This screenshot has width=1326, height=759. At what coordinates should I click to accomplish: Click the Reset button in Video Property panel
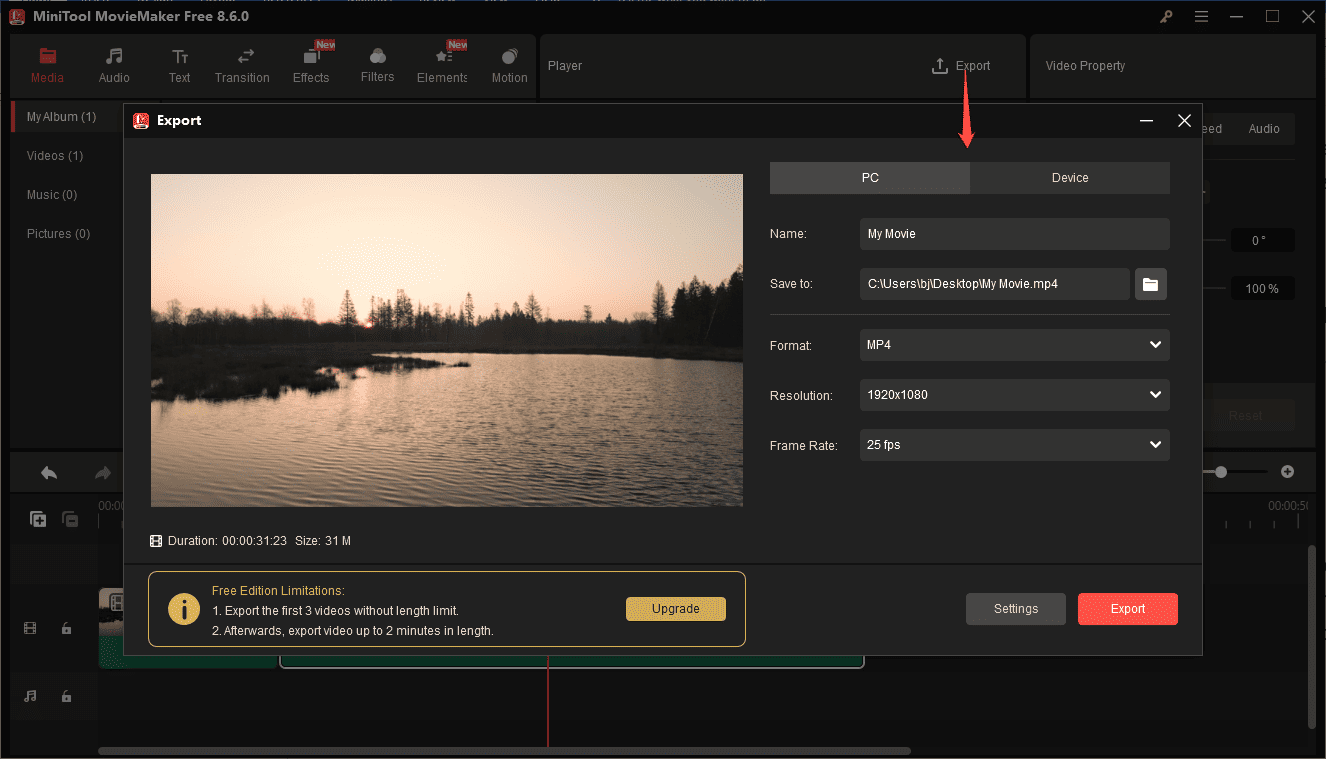tap(1246, 416)
